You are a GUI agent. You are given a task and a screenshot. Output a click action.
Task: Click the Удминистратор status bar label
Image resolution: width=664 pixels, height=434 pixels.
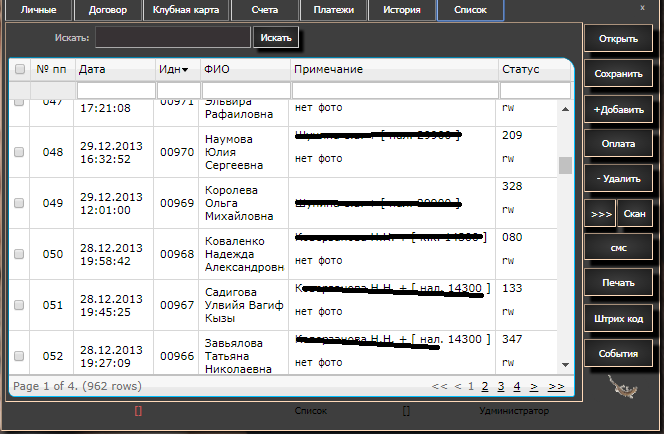point(514,411)
